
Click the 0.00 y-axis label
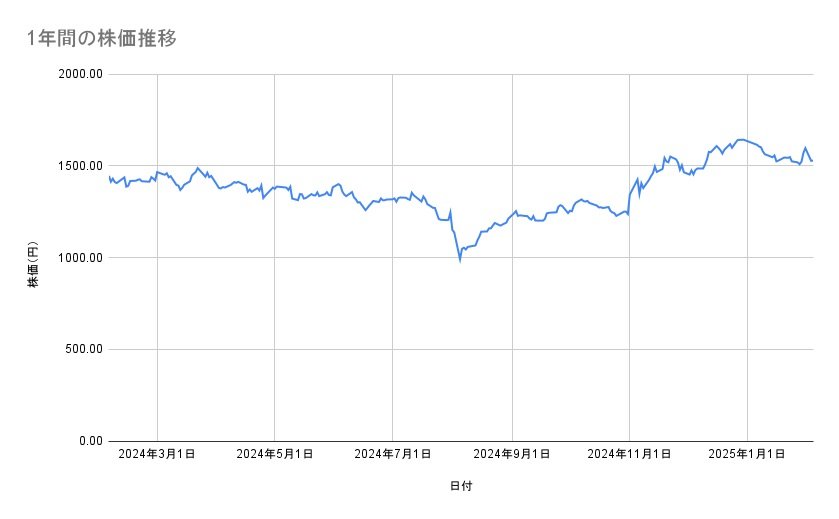[88, 441]
